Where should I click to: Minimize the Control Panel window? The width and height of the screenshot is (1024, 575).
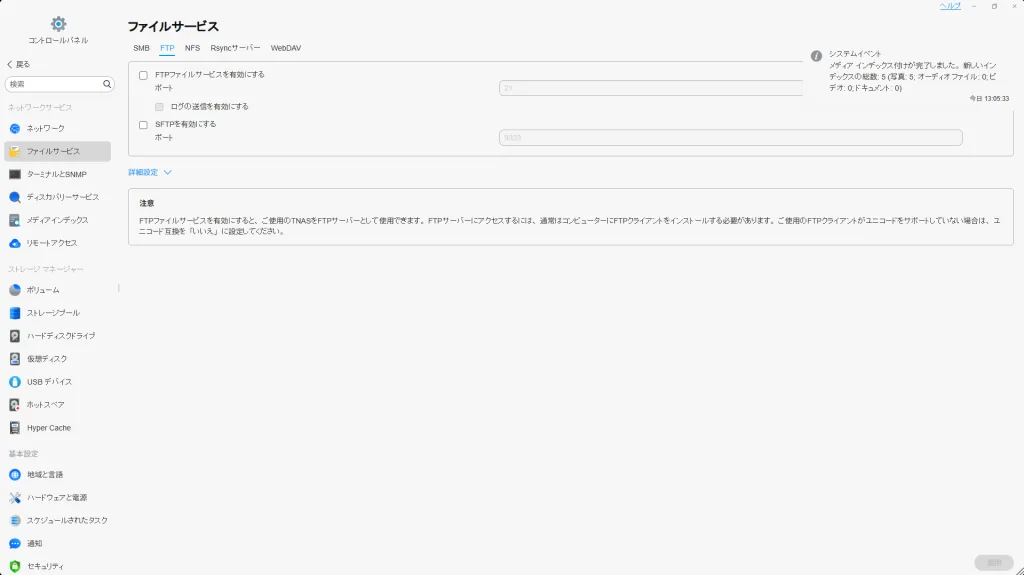tap(974, 6)
